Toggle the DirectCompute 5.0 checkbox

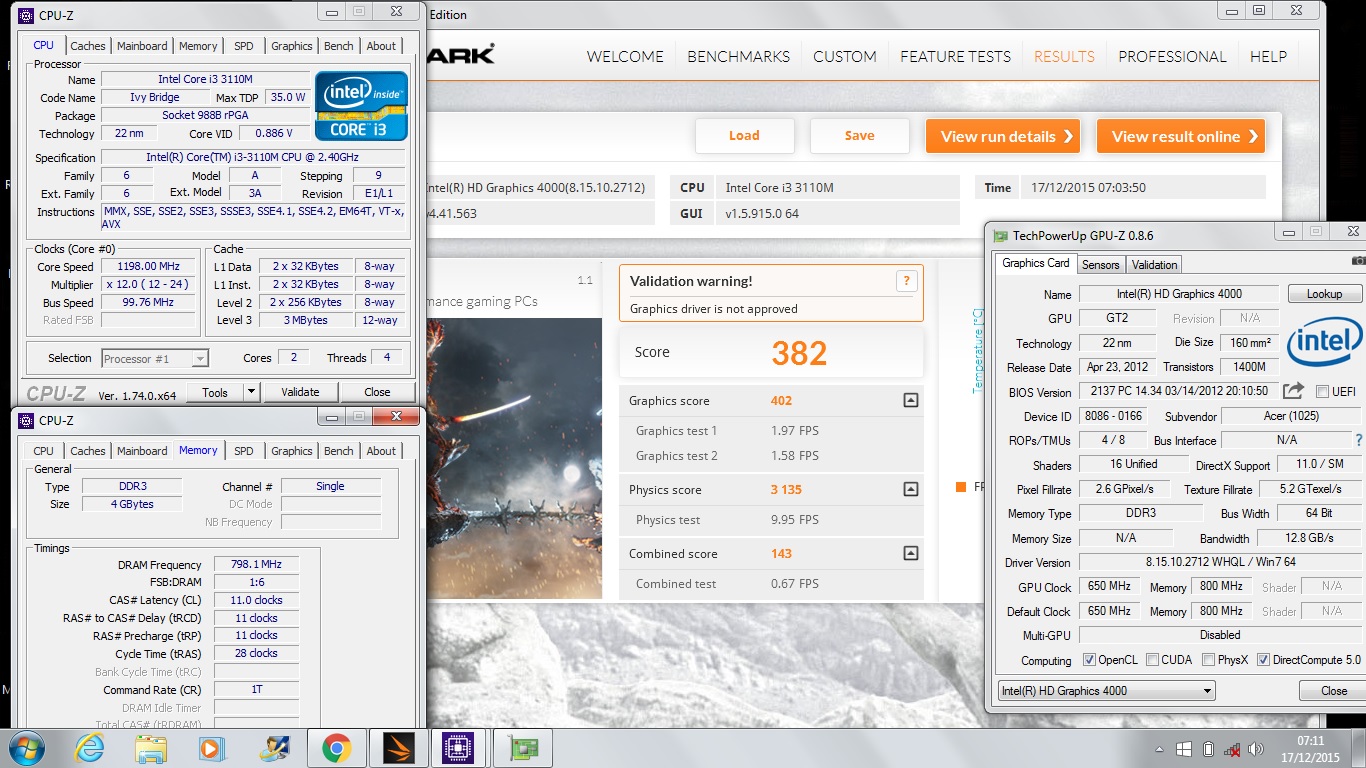click(1264, 660)
